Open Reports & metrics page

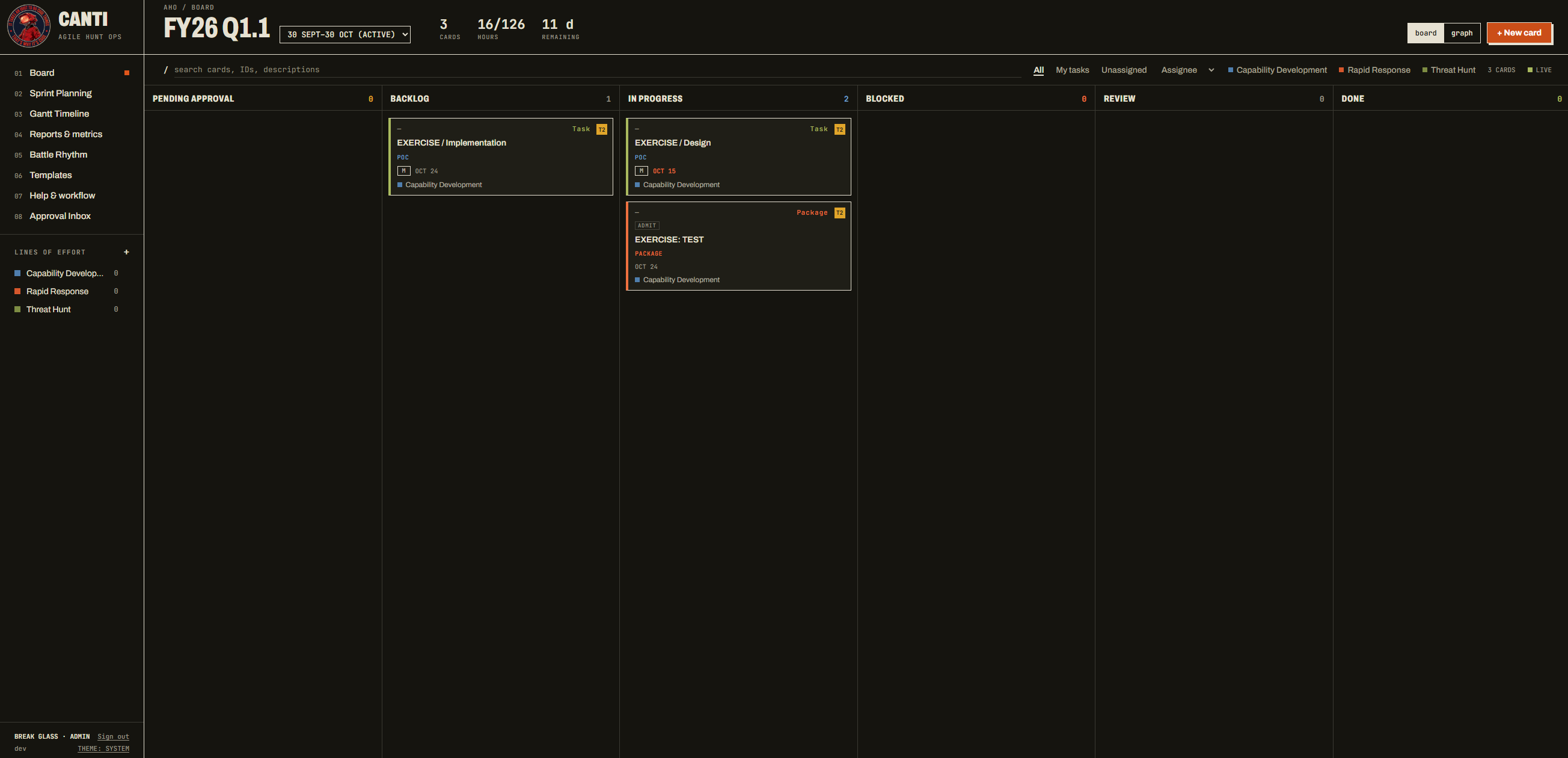point(72,135)
